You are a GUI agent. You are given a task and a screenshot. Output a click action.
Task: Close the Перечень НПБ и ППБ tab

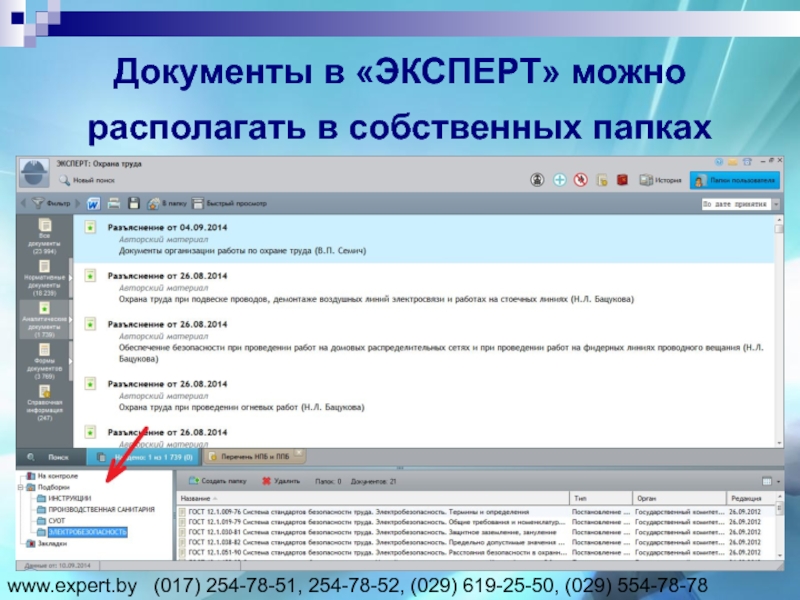click(x=299, y=453)
